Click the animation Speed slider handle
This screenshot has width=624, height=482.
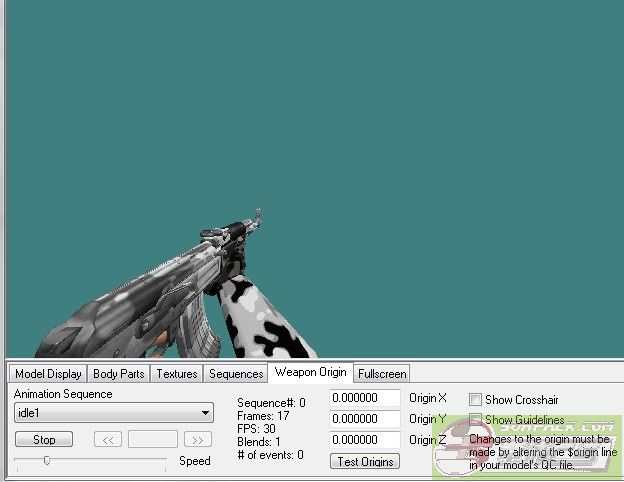coord(46,460)
